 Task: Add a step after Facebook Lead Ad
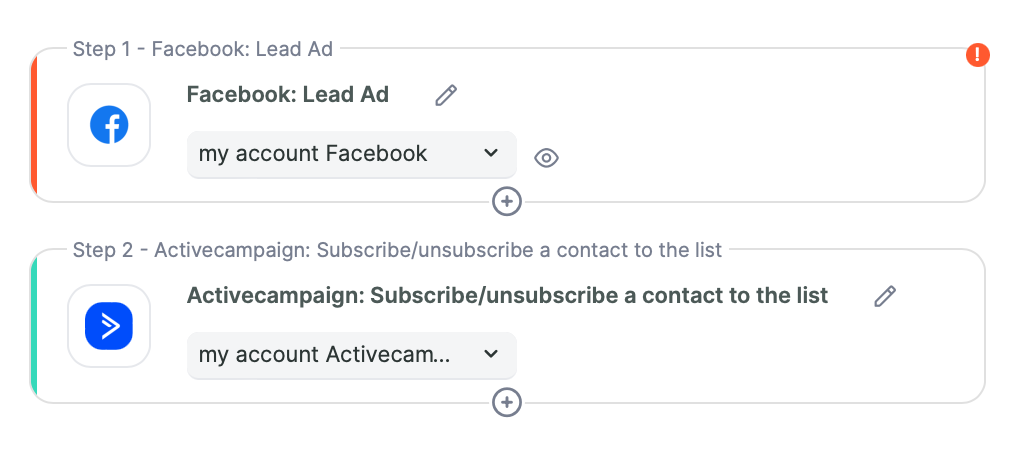(x=507, y=202)
